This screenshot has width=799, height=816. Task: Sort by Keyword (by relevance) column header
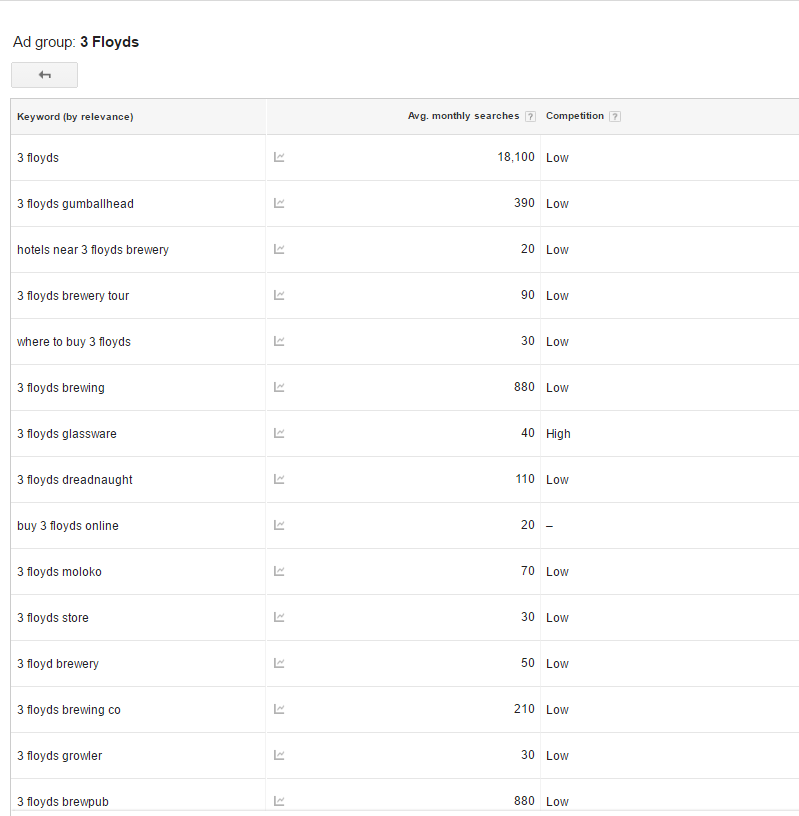click(x=75, y=117)
